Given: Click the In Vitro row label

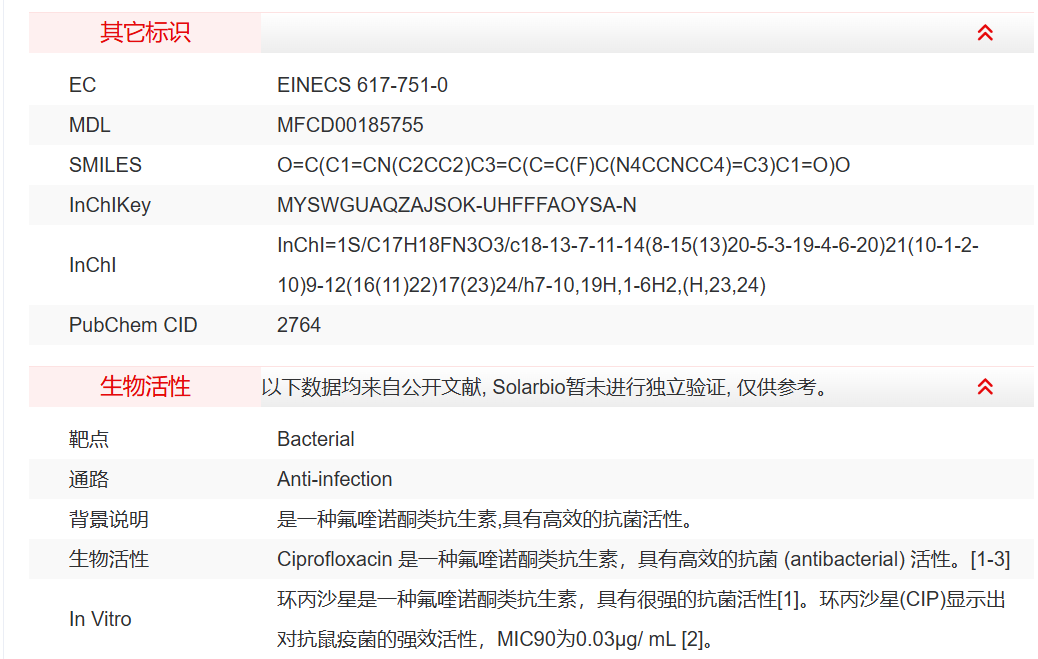Looking at the screenshot, I should tap(100, 619).
